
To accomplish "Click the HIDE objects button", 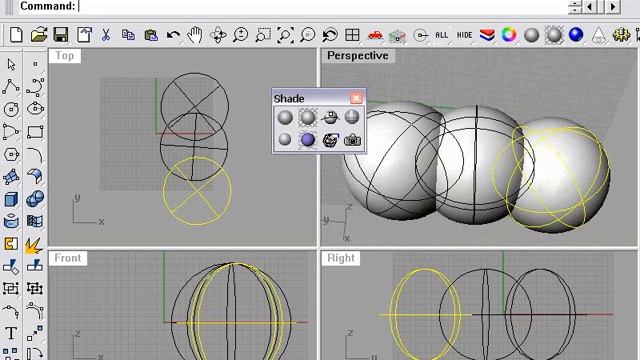I will click(x=464, y=35).
